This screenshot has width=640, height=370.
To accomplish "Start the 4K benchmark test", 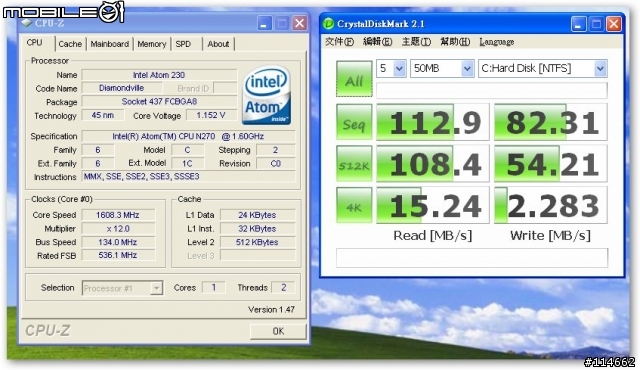I will tap(354, 206).
